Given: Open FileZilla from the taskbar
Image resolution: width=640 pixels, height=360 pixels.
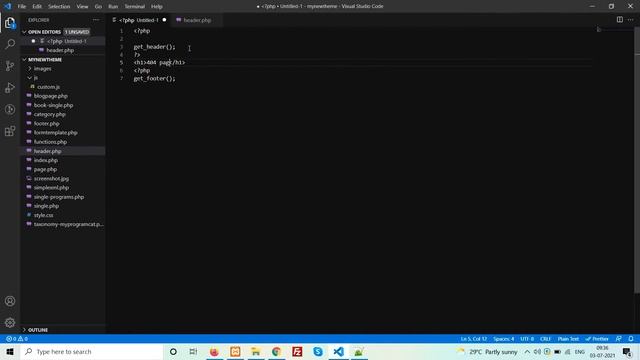Looking at the screenshot, I should (297, 351).
